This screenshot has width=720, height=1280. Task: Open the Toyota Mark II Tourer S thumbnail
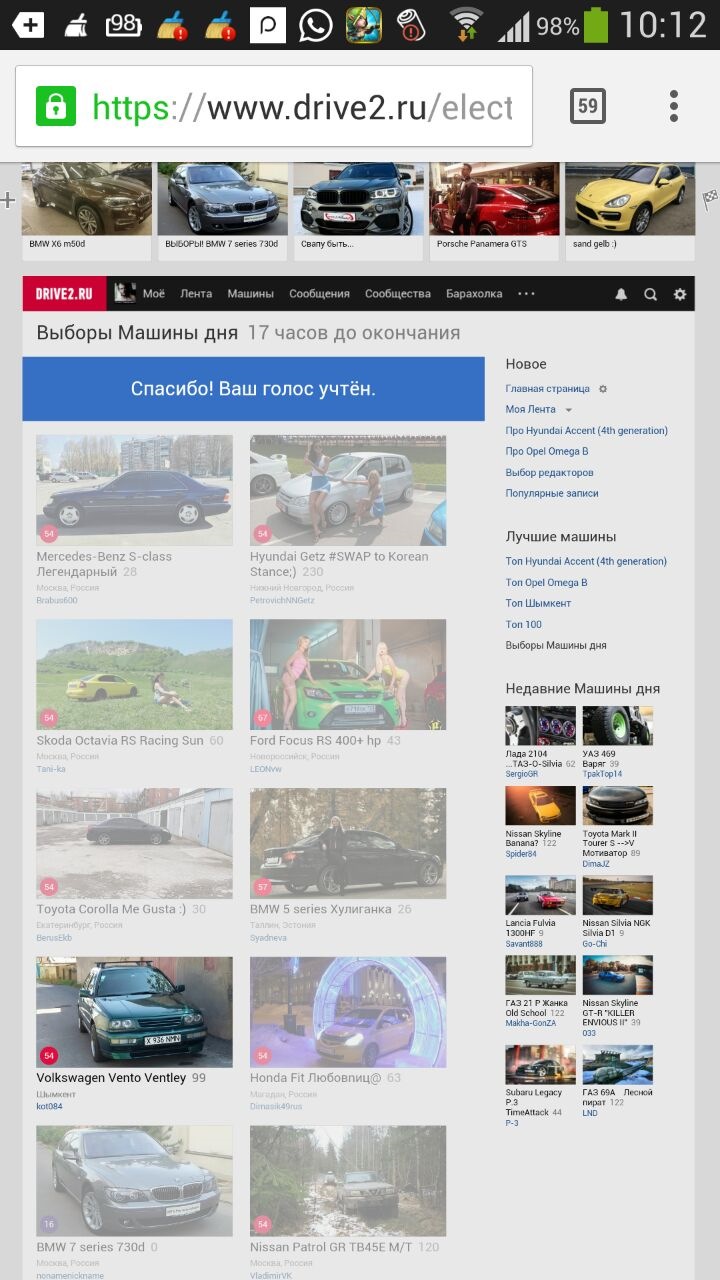pos(618,806)
